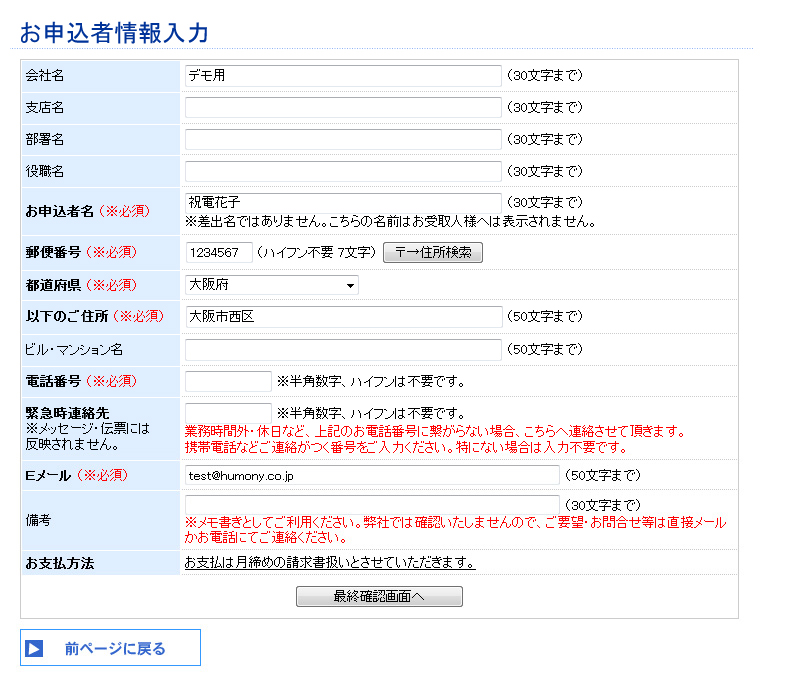Focus the ビル・マンション名 input field
The height and width of the screenshot is (685, 809).
click(343, 350)
